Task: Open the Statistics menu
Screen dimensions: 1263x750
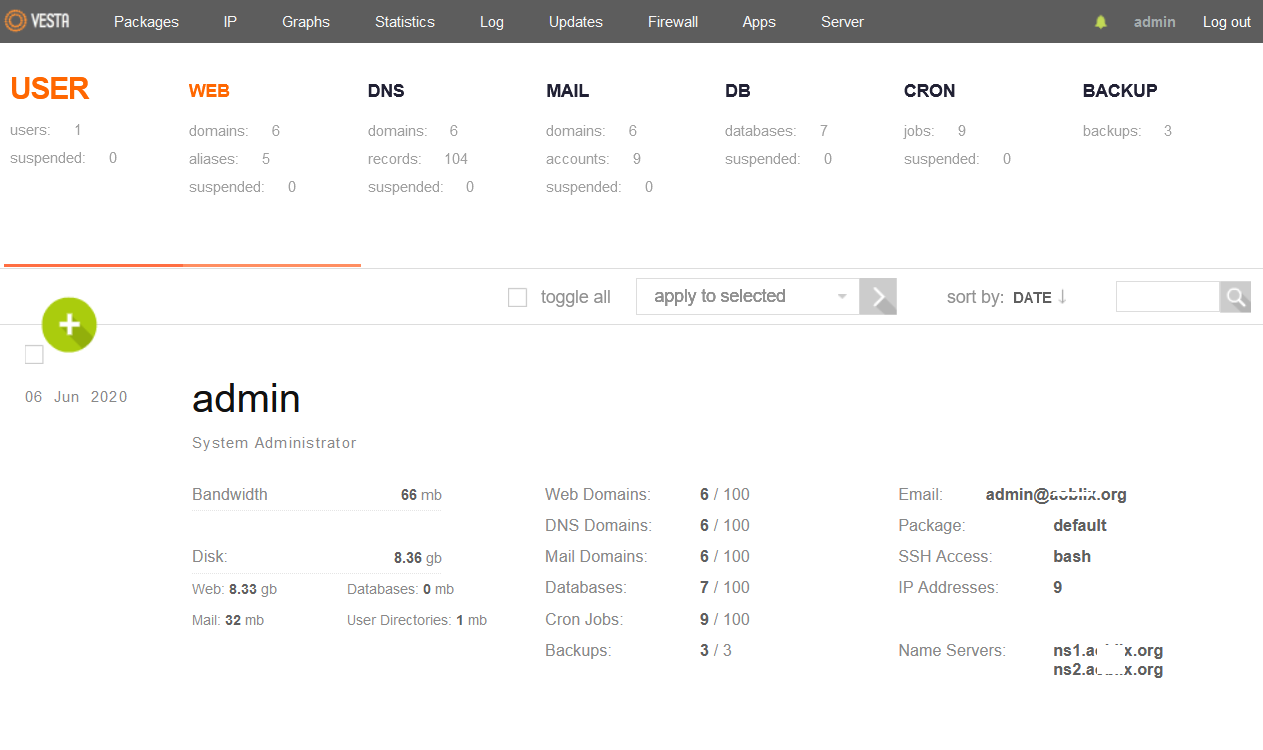Action: coord(404,21)
